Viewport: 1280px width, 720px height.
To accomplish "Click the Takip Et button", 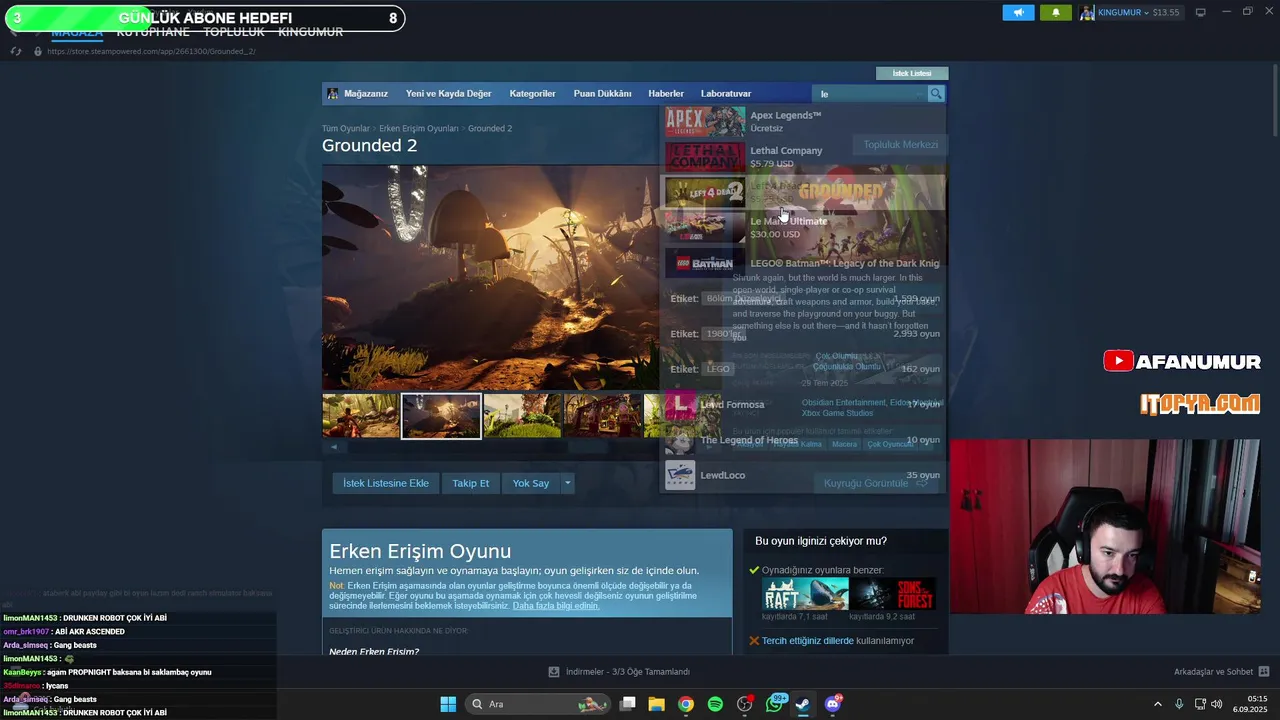I will point(471,483).
